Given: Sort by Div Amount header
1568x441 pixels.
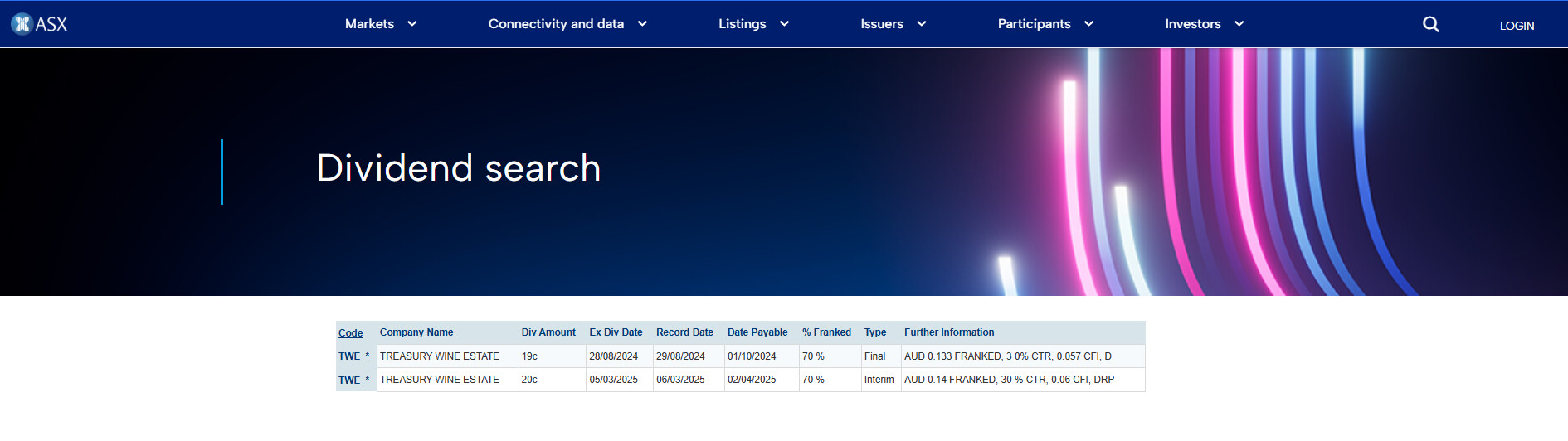Looking at the screenshot, I should 548,332.
